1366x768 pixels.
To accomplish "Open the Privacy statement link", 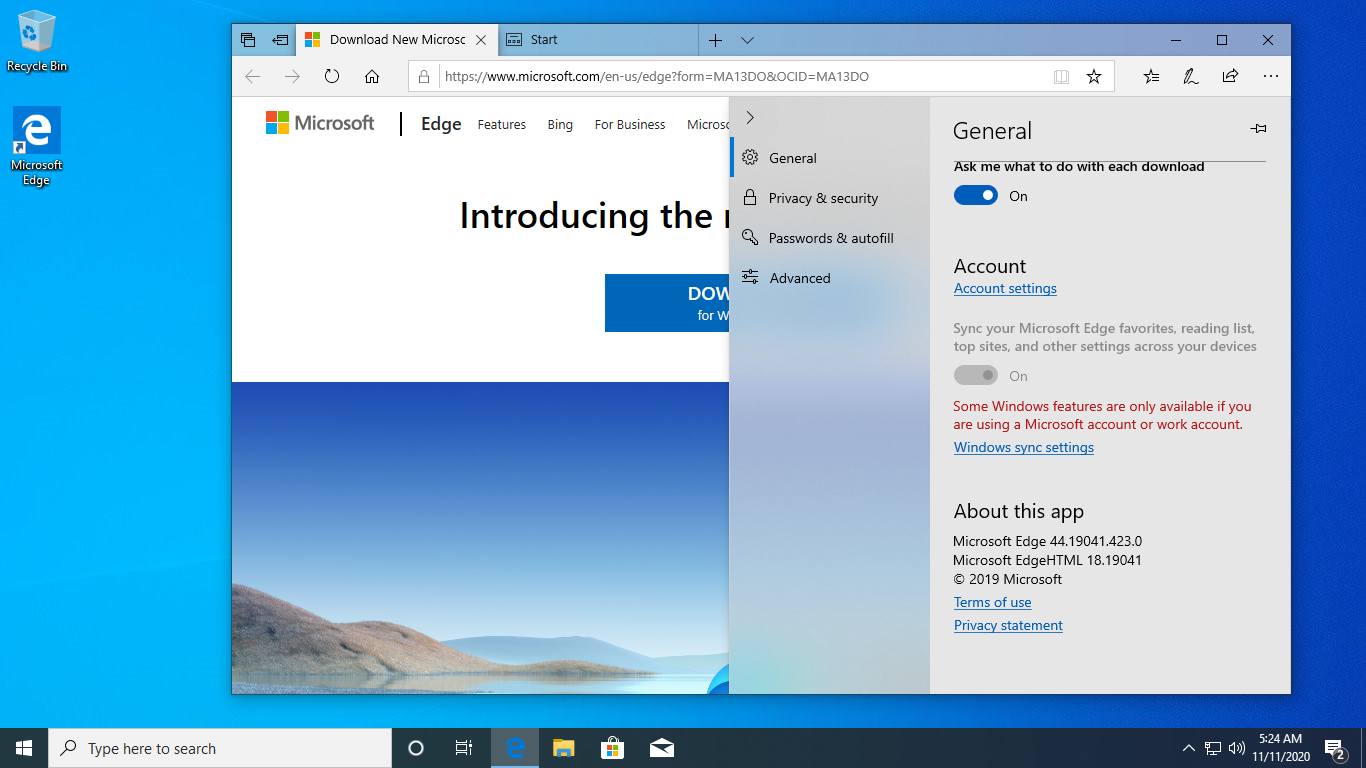I will pyautogui.click(x=1008, y=626).
